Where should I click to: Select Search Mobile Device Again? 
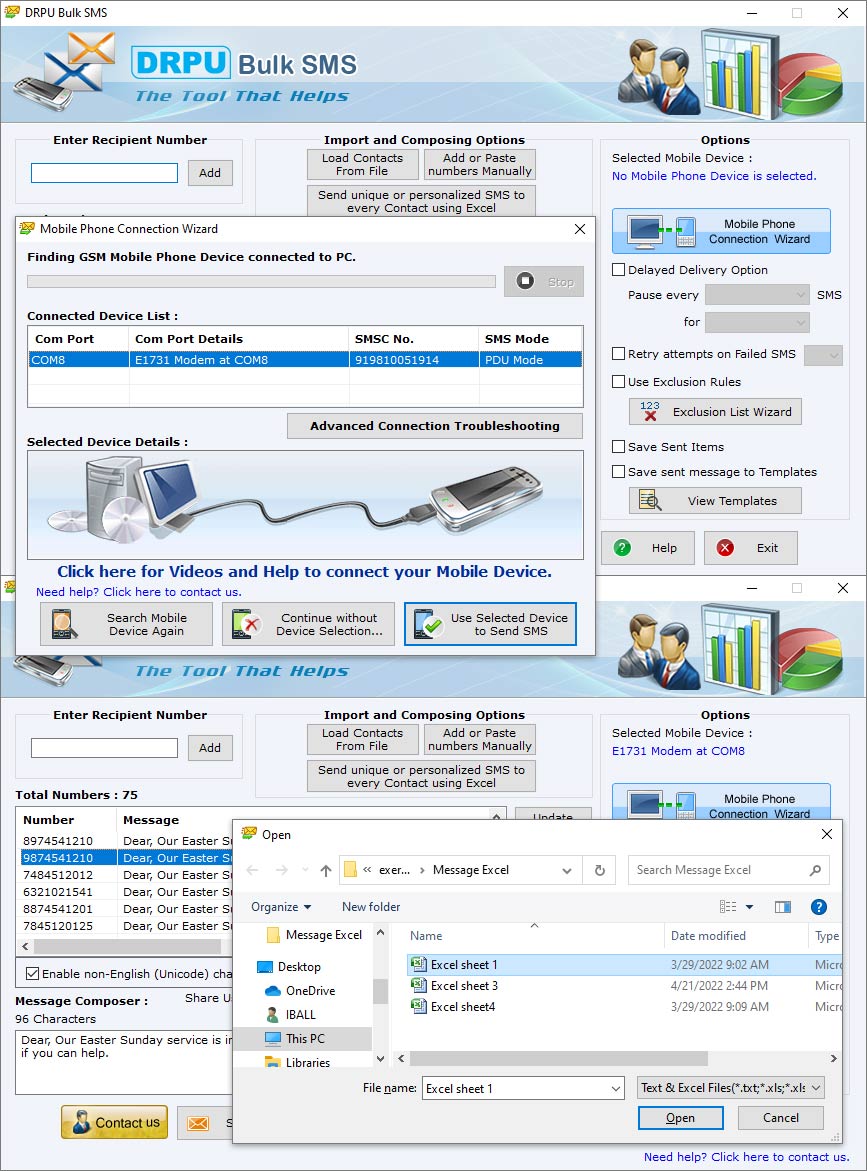tap(125, 623)
